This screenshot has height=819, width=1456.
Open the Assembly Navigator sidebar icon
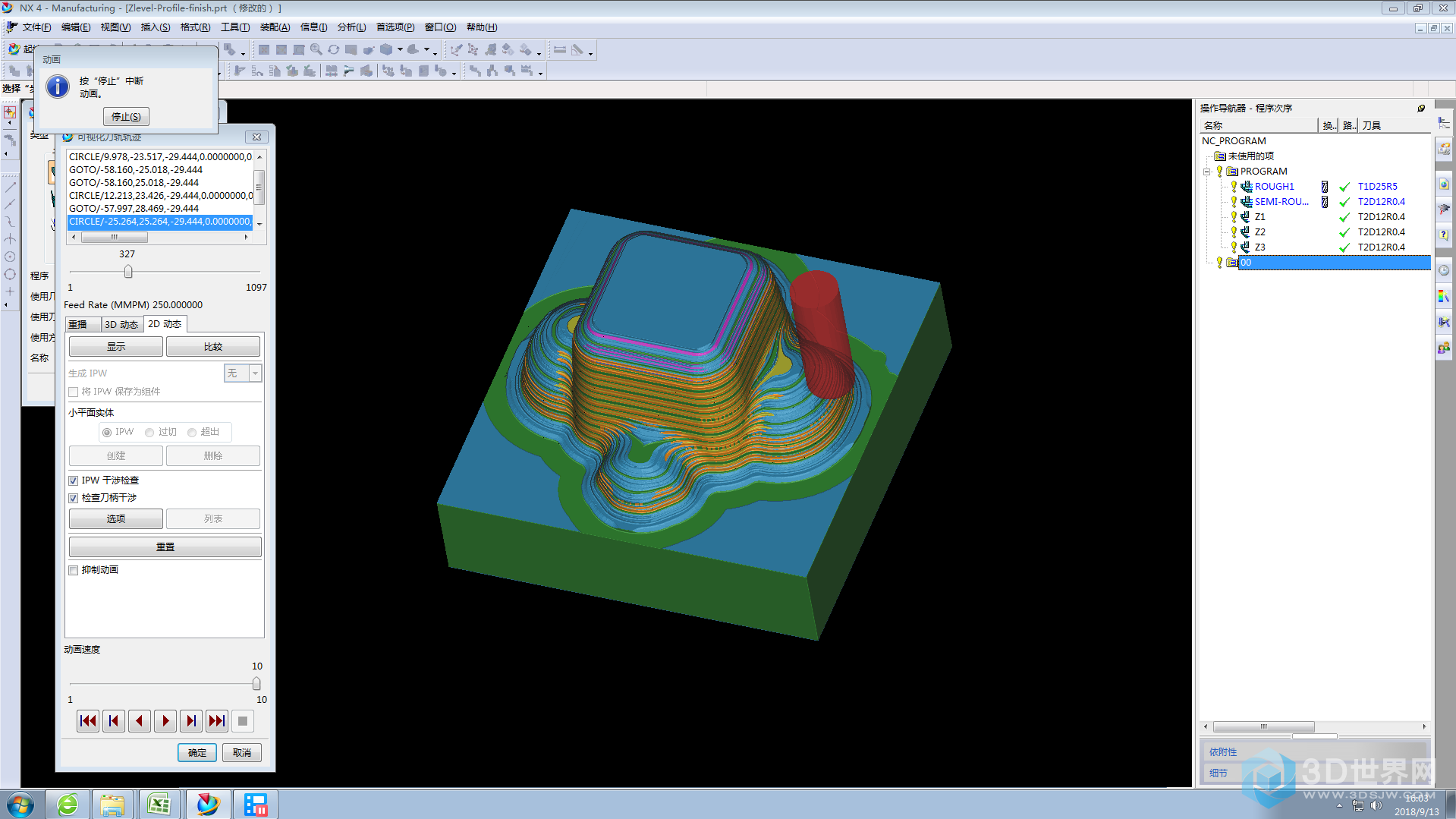(x=1444, y=149)
